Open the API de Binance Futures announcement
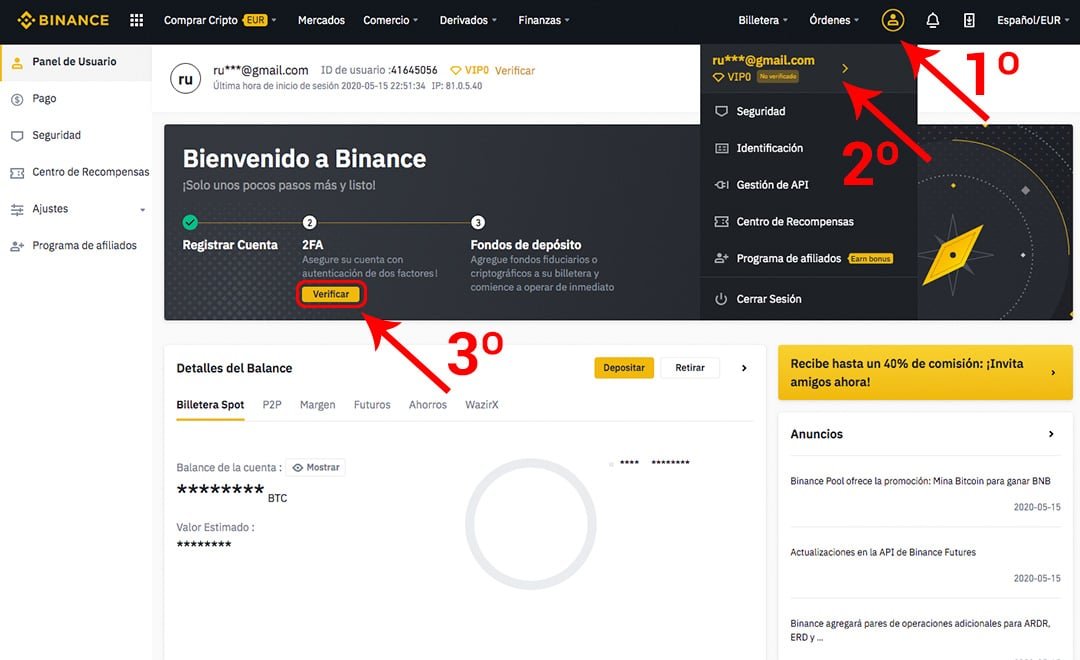1080x660 pixels. click(883, 553)
